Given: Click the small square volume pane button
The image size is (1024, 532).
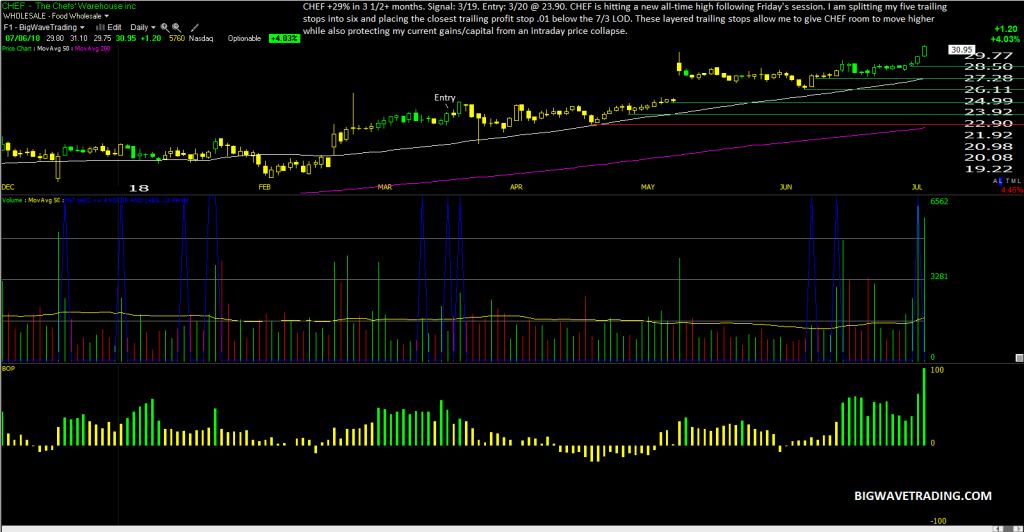Looking at the screenshot, I should [x=1019, y=358].
